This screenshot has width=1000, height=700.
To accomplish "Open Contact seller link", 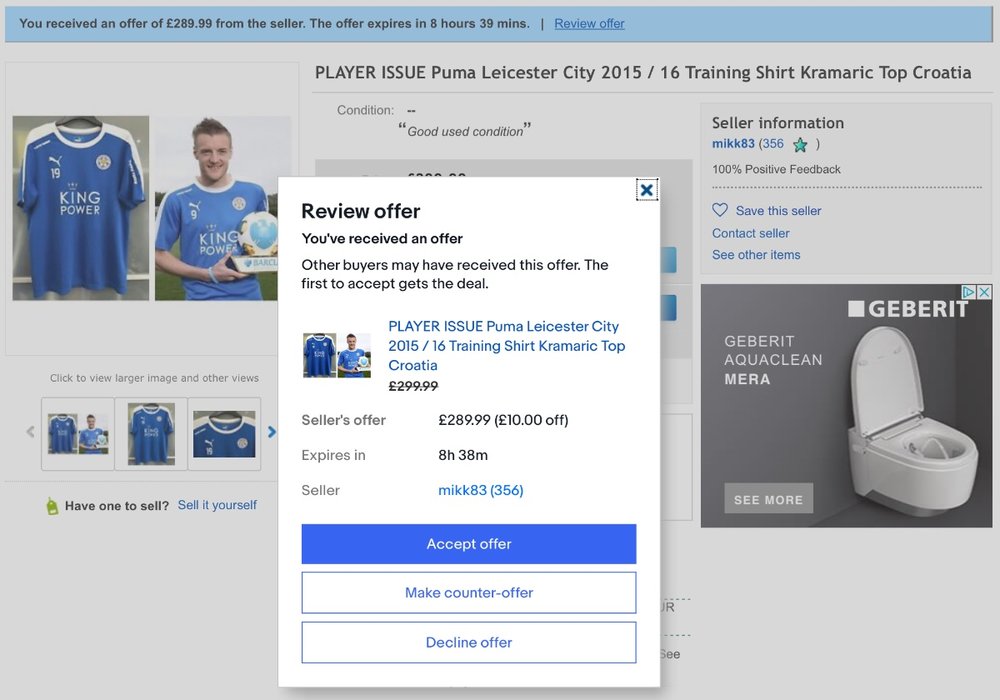I will (x=751, y=233).
